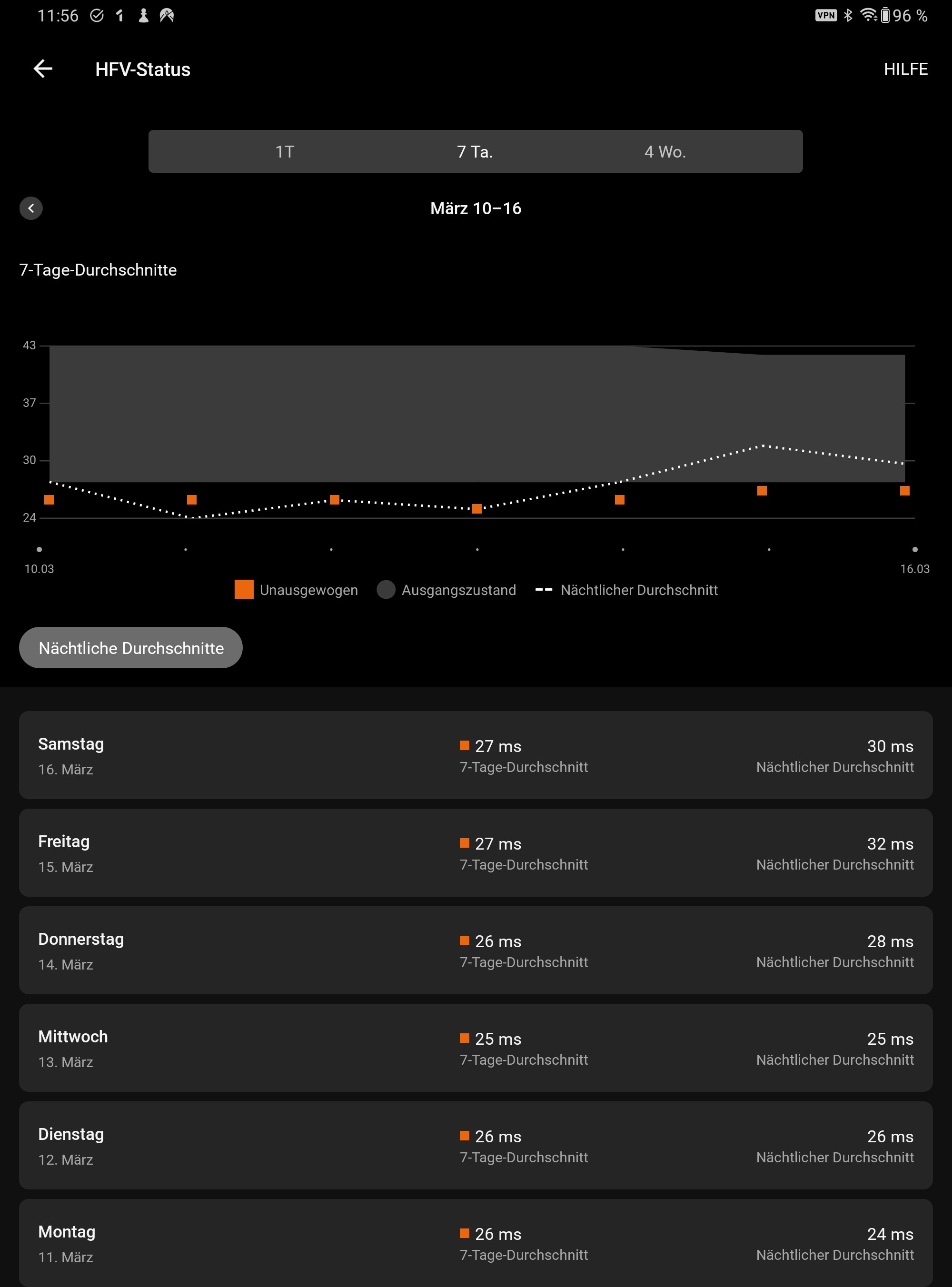Tap the orange Unausgewogen legend swatch
952x1287 pixels.
coord(244,590)
